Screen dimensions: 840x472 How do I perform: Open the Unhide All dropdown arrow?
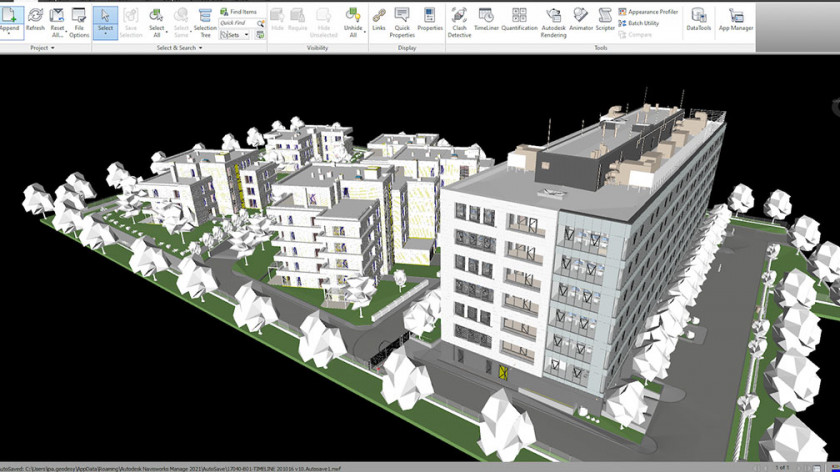(364, 32)
